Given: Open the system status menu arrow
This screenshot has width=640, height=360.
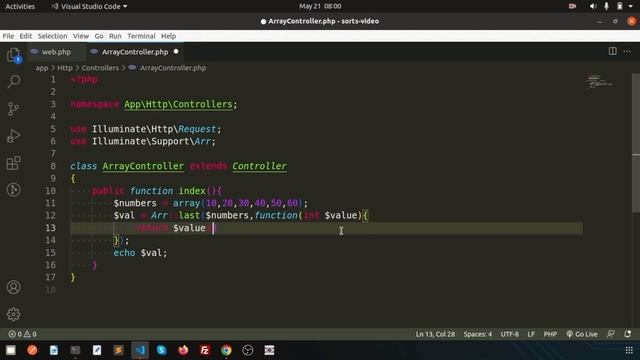Looking at the screenshot, I should pos(631,6).
